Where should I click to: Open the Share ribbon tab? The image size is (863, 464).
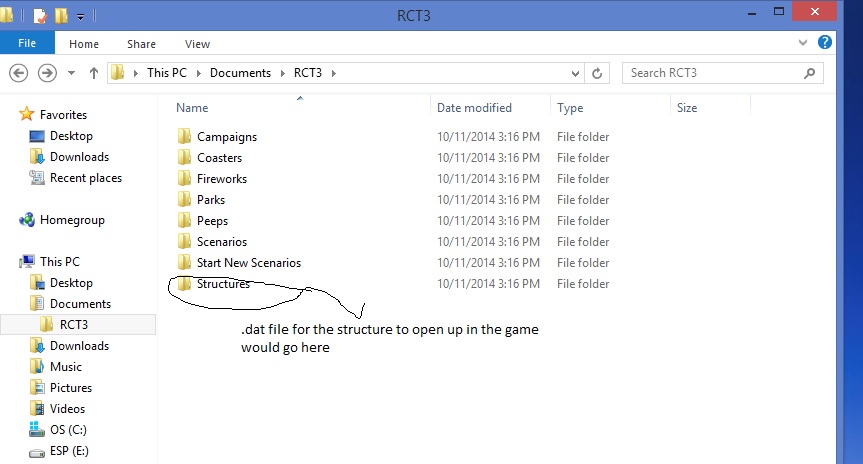[141, 44]
